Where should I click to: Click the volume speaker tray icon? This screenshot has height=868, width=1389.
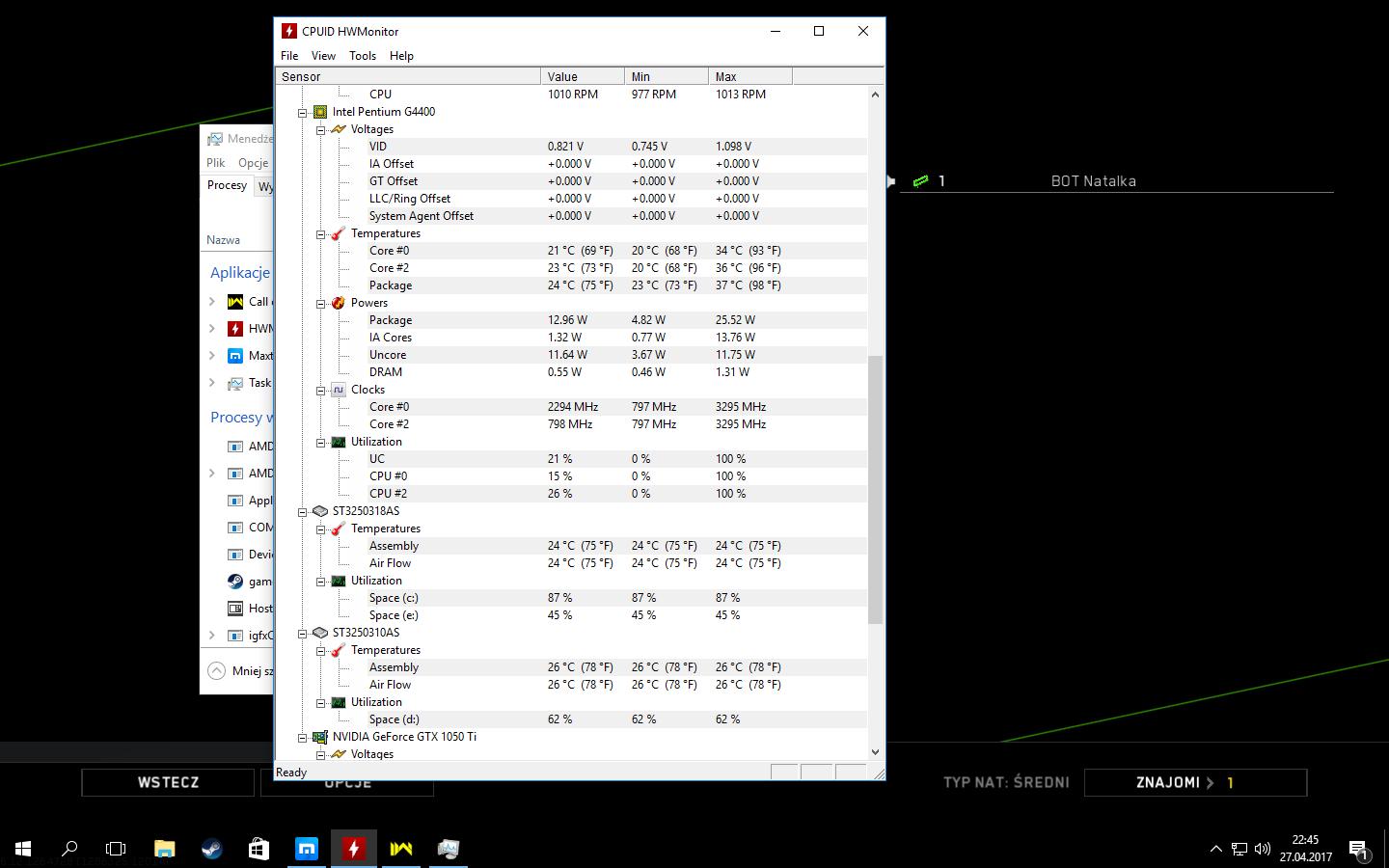tap(1263, 849)
